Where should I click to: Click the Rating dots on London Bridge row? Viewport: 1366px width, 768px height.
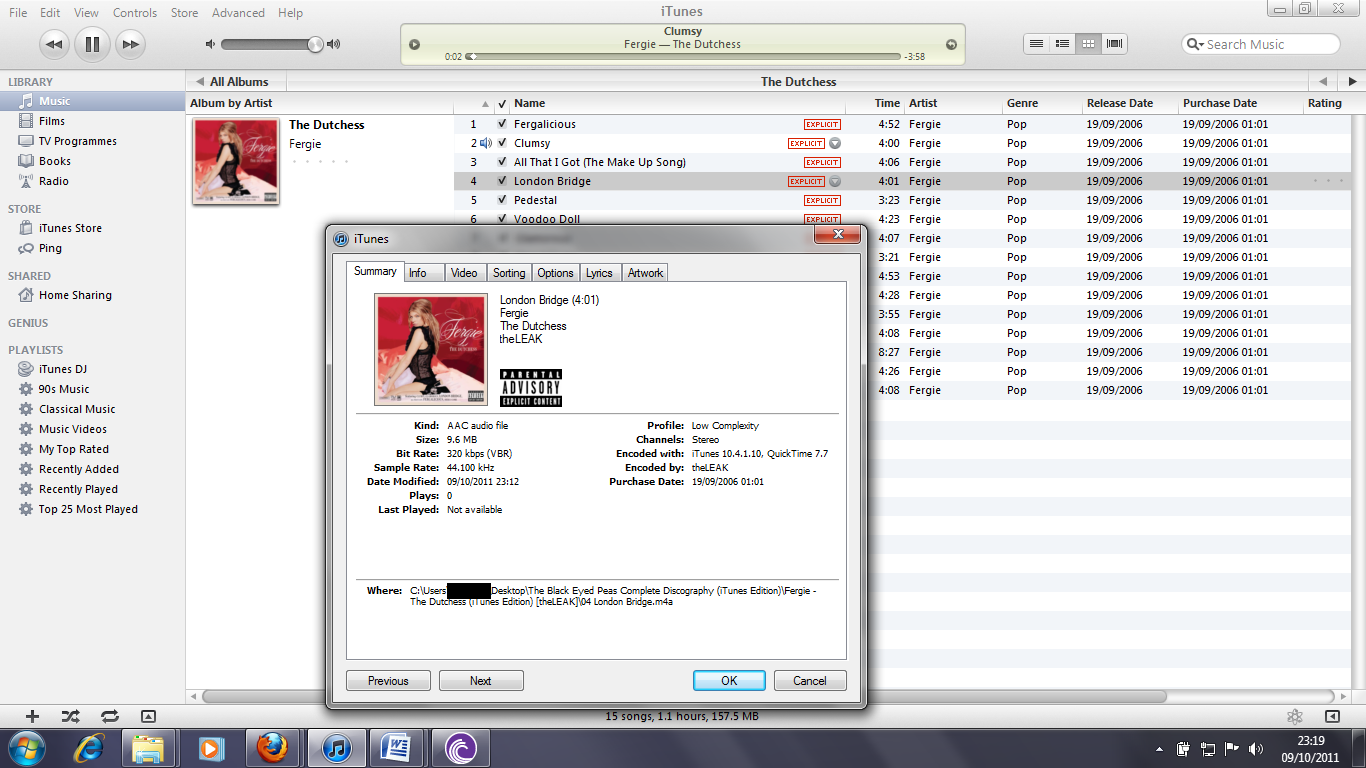(x=1329, y=181)
